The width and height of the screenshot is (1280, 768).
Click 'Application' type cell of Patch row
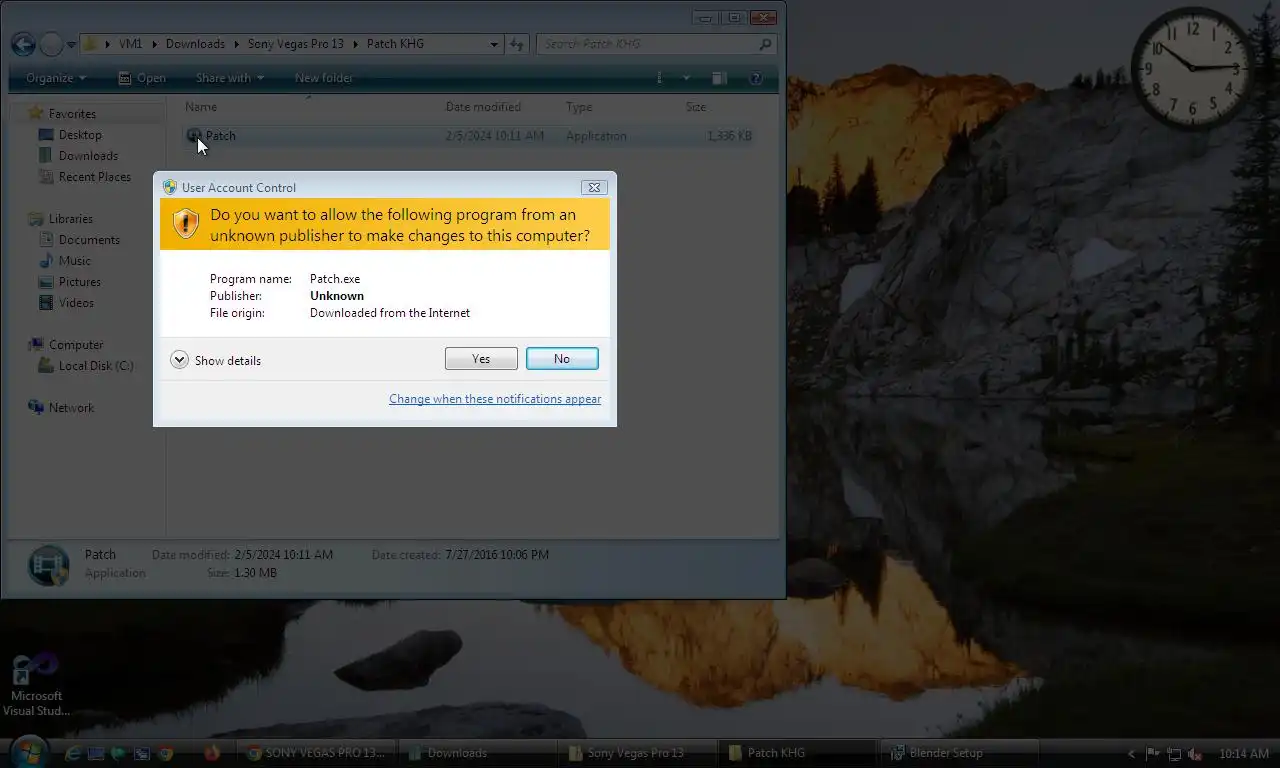point(596,136)
